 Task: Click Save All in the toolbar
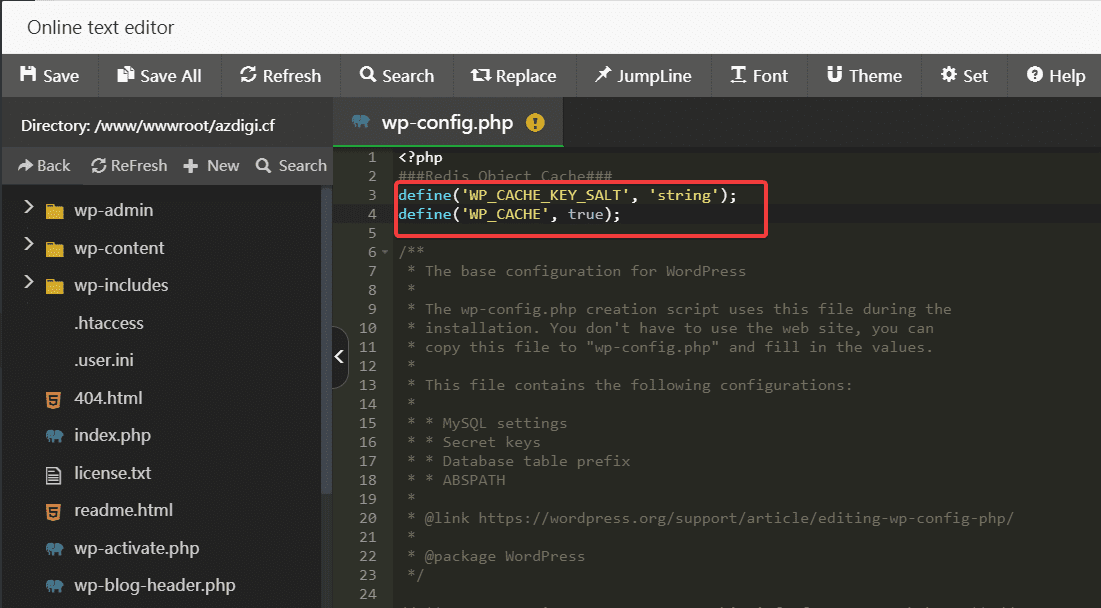tap(159, 76)
